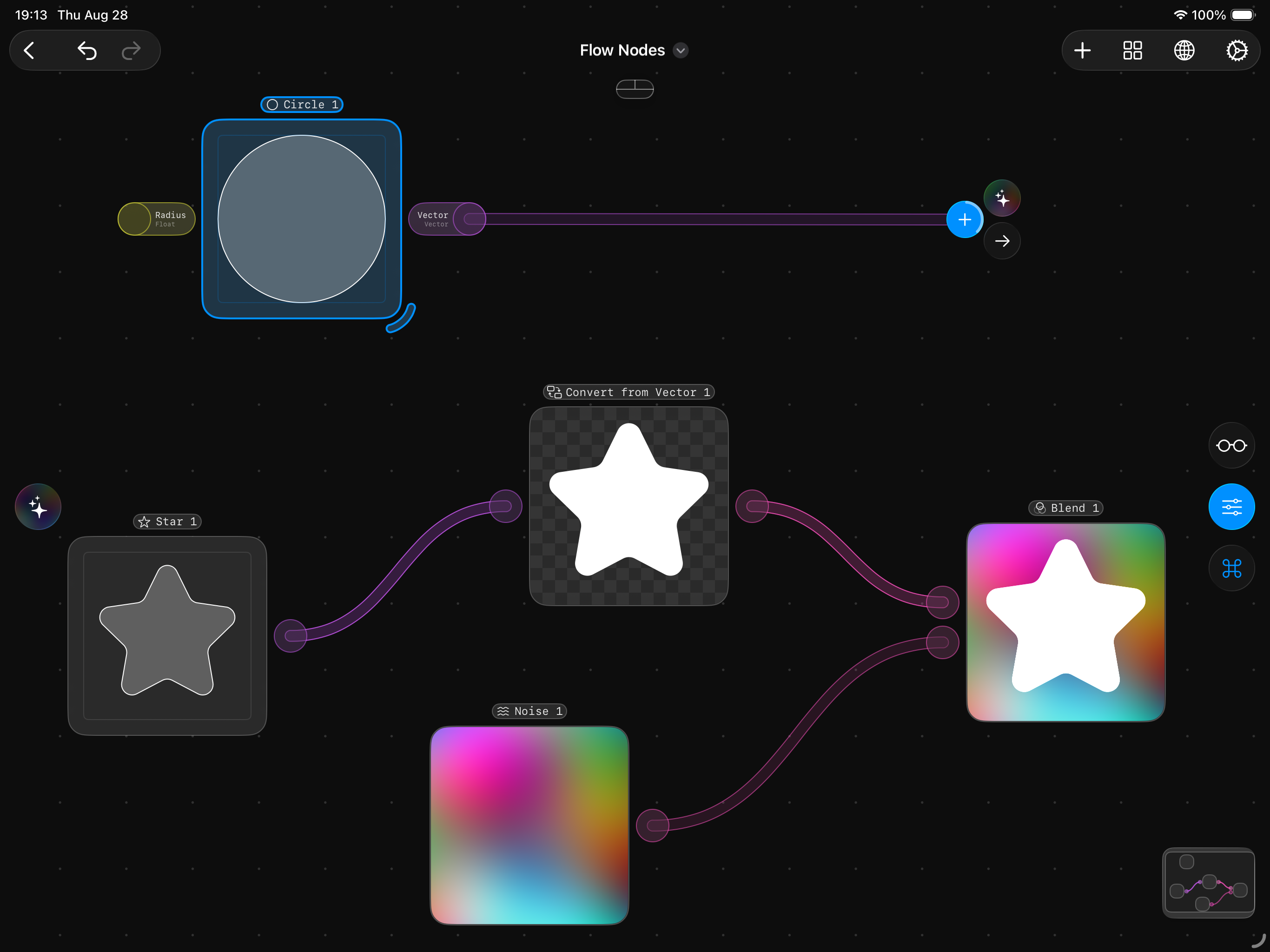This screenshot has height=952, width=1270.
Task: Select the Noise 1 gradient node
Action: [529, 825]
